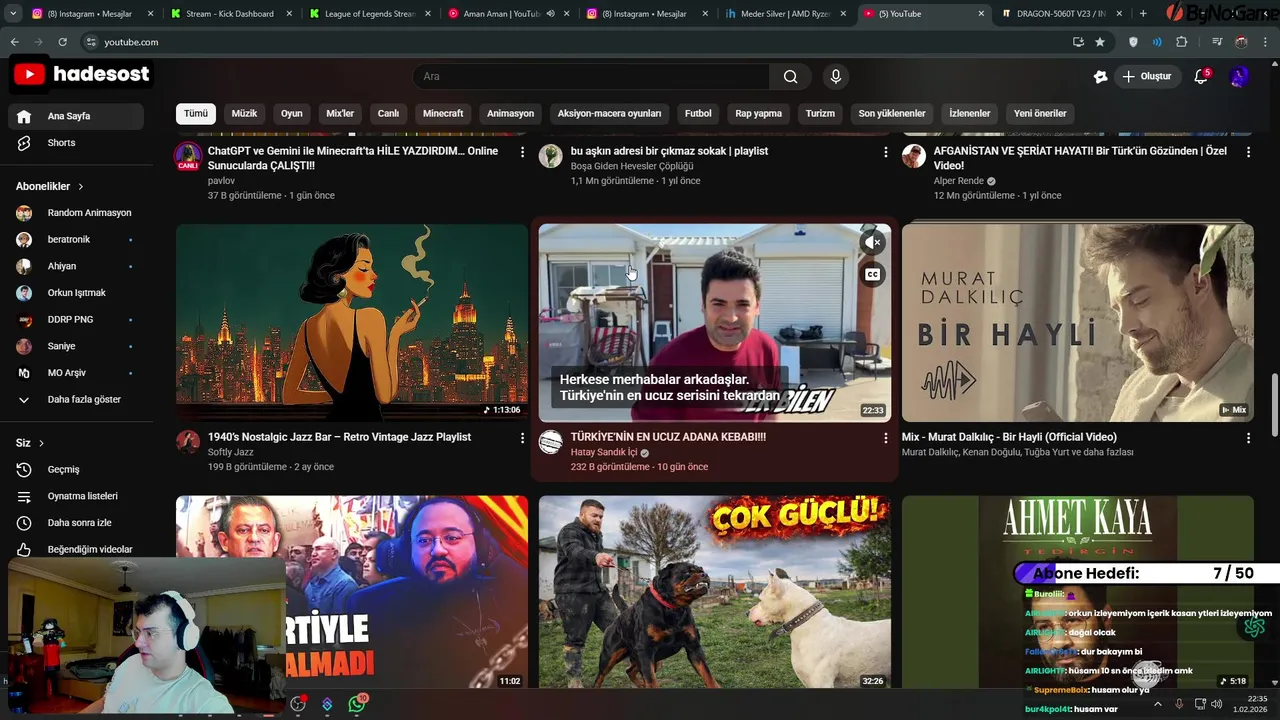Viewport: 1280px width, 720px height.
Task: Expand the Abonelikler section
Action: pos(50,187)
